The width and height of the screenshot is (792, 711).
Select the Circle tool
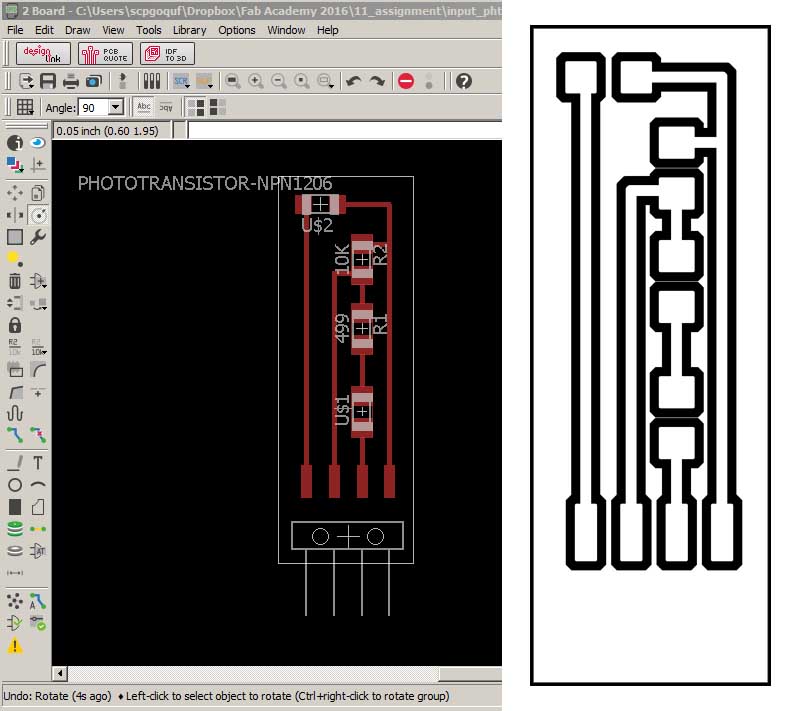click(x=15, y=485)
